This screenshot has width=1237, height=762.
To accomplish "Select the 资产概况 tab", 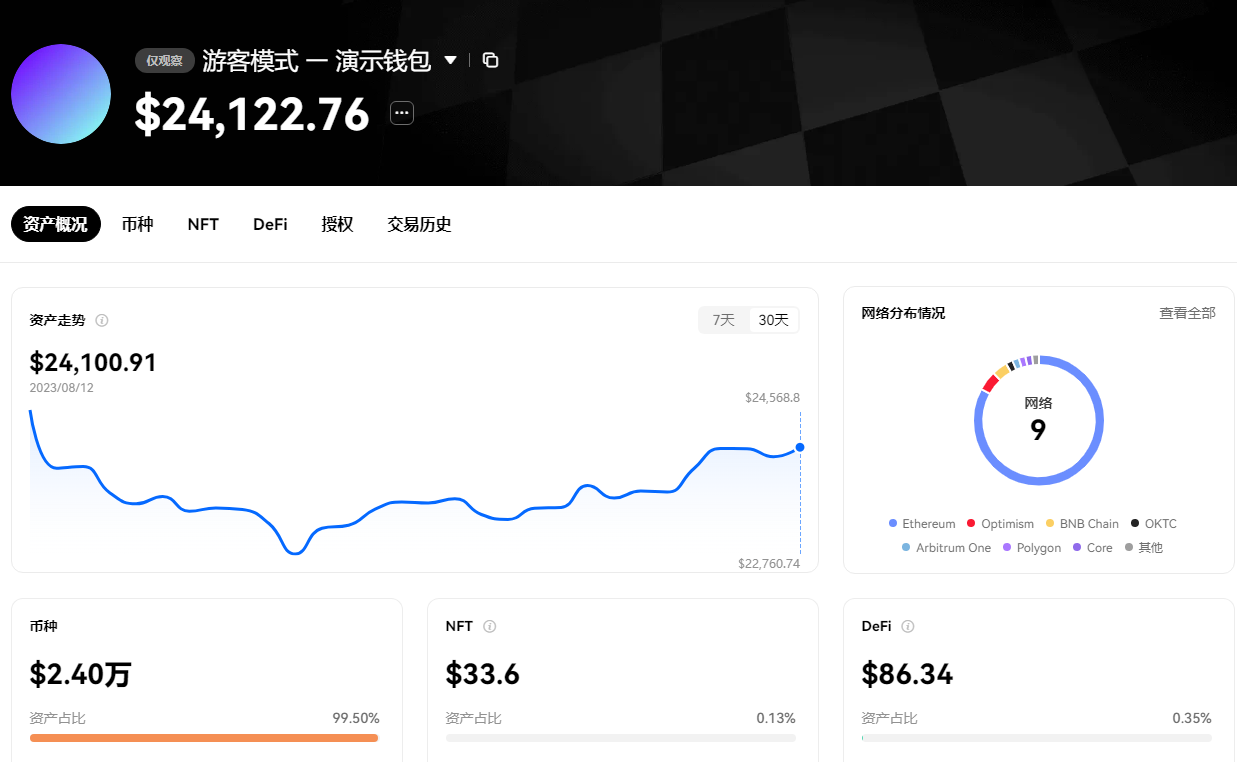I will (56, 225).
